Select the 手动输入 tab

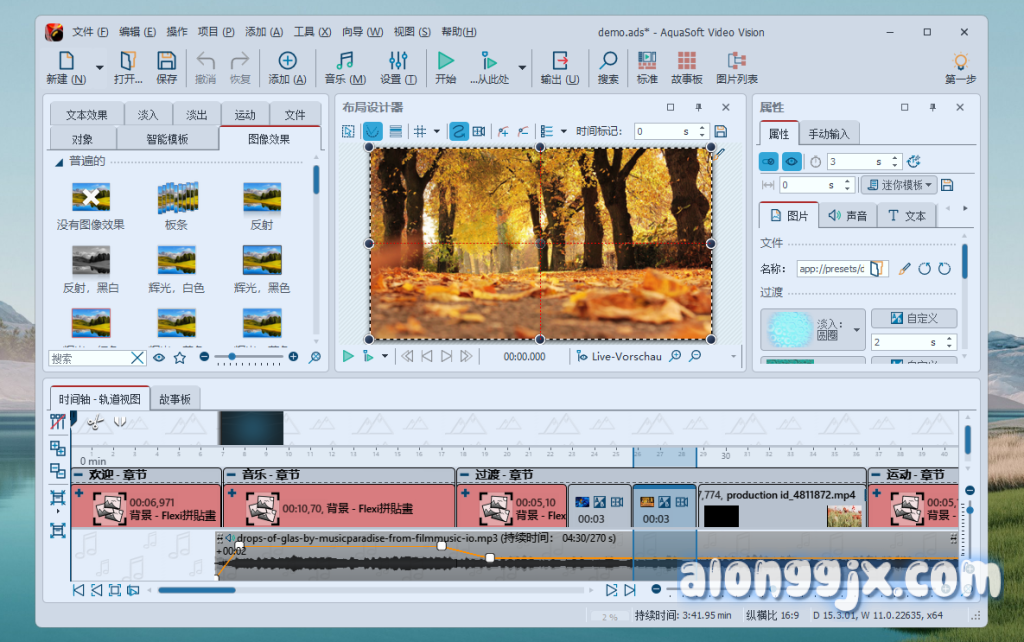point(829,134)
